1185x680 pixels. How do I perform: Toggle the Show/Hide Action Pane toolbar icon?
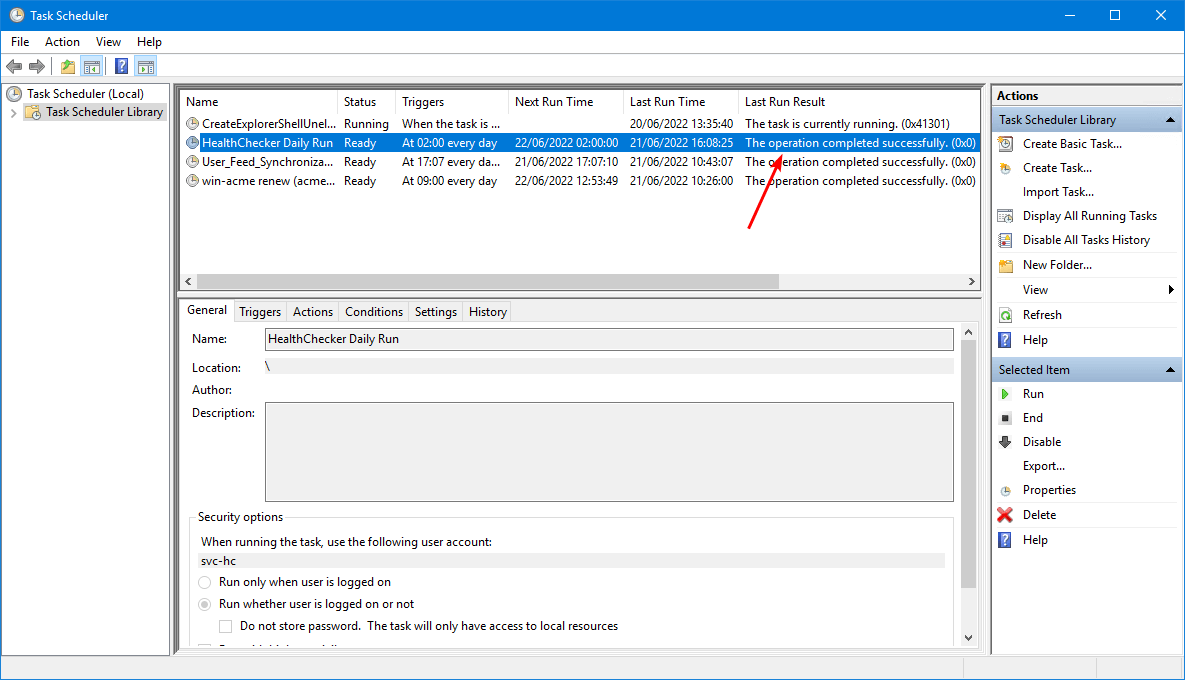pos(146,66)
